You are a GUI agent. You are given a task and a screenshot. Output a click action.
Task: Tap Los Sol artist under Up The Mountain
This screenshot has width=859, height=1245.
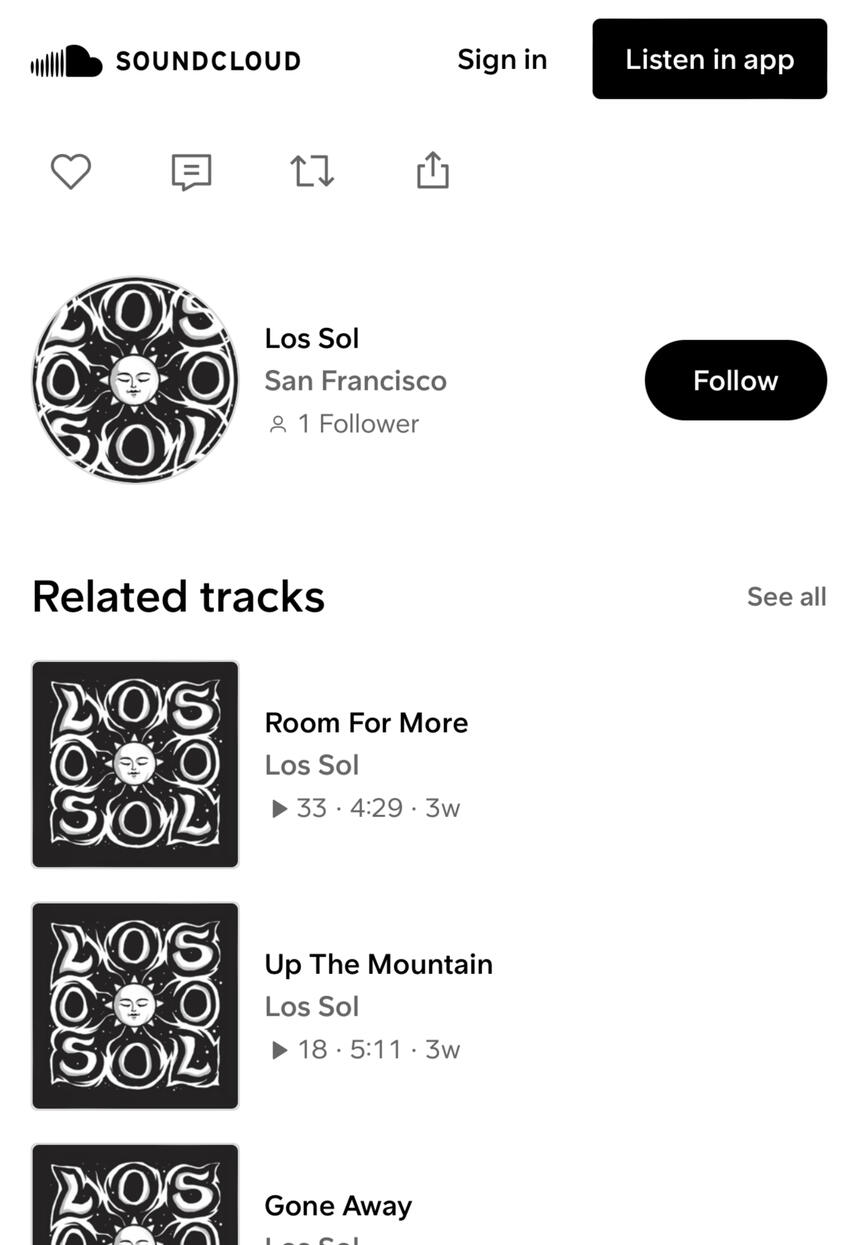[x=311, y=1006]
